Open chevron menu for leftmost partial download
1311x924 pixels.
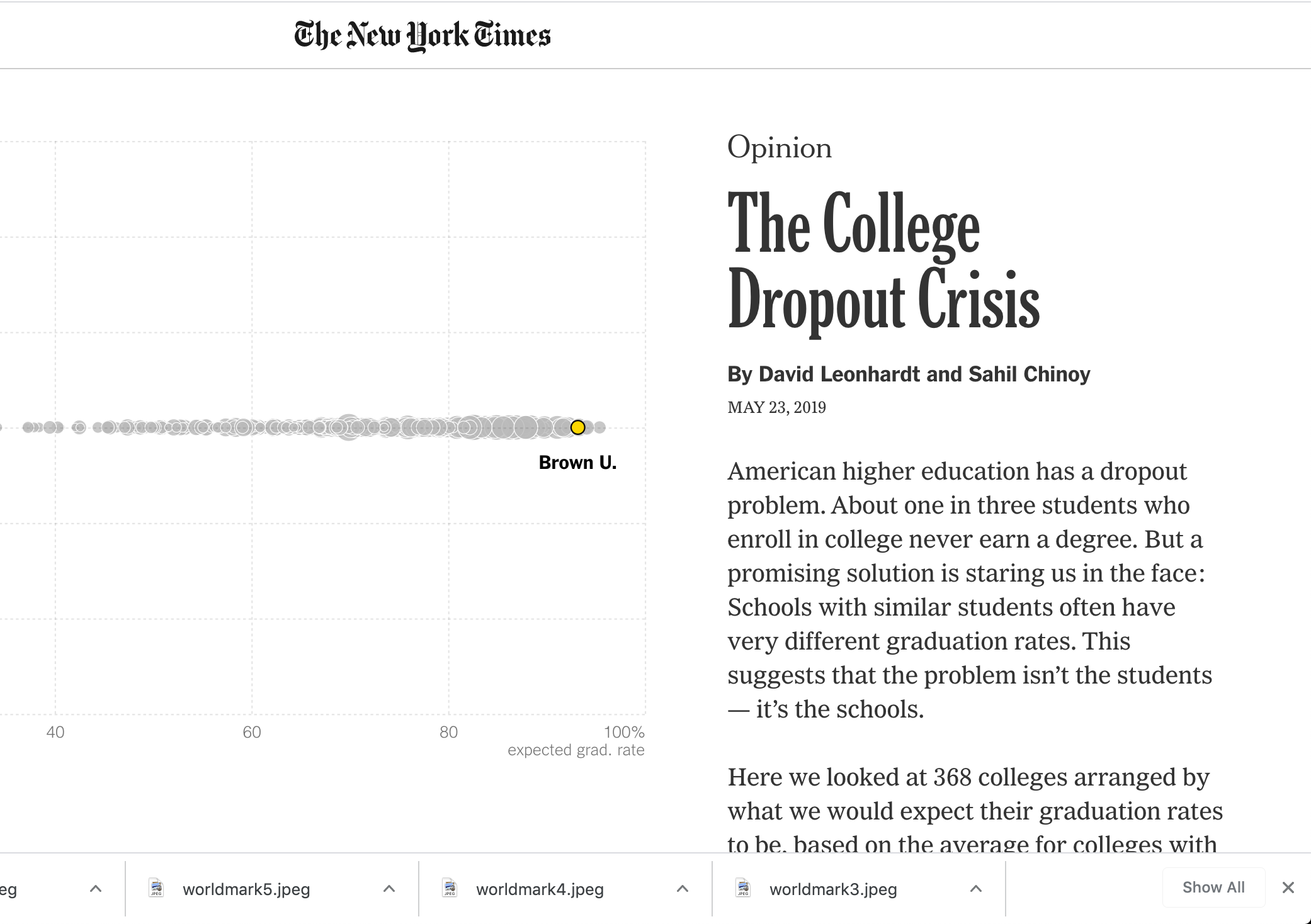pyautogui.click(x=96, y=889)
